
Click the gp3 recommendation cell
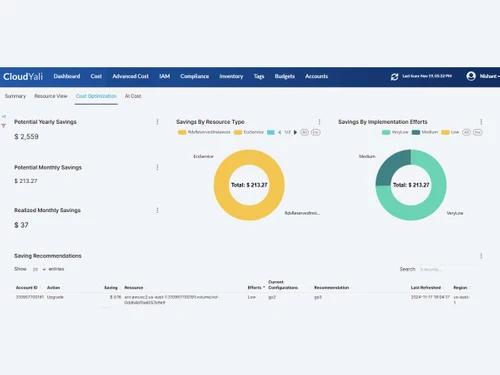tap(318, 297)
